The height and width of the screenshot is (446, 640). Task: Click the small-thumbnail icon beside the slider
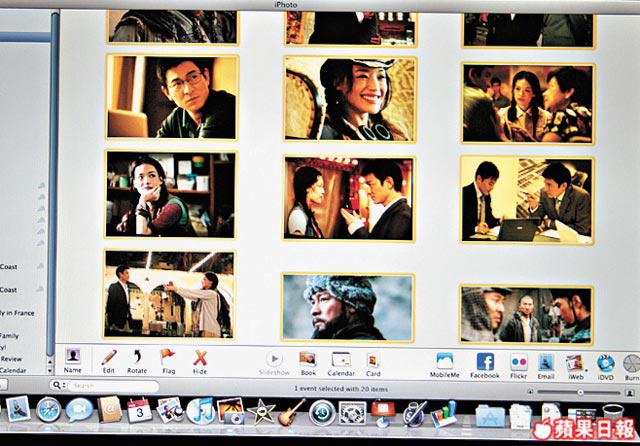click(x=530, y=392)
